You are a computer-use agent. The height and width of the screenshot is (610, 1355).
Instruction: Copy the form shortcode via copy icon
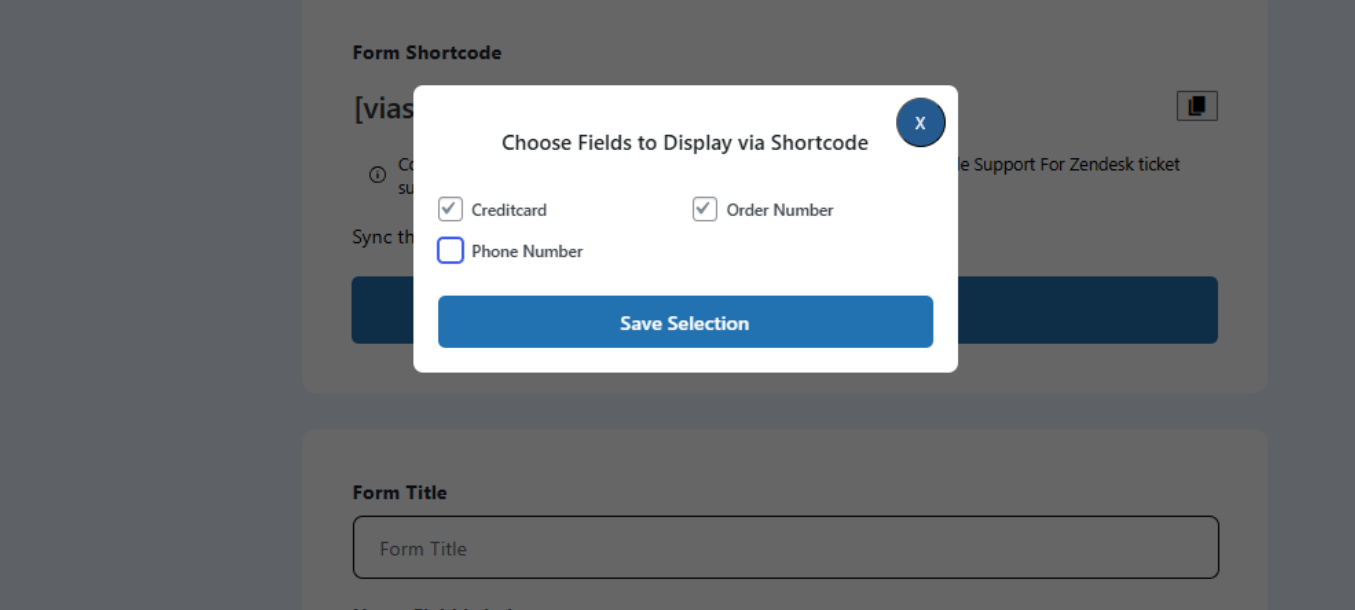[1196, 105]
